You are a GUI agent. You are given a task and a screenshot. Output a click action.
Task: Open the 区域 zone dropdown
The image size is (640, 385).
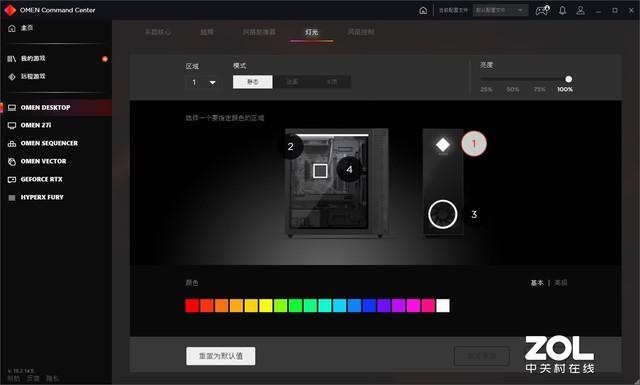202,82
